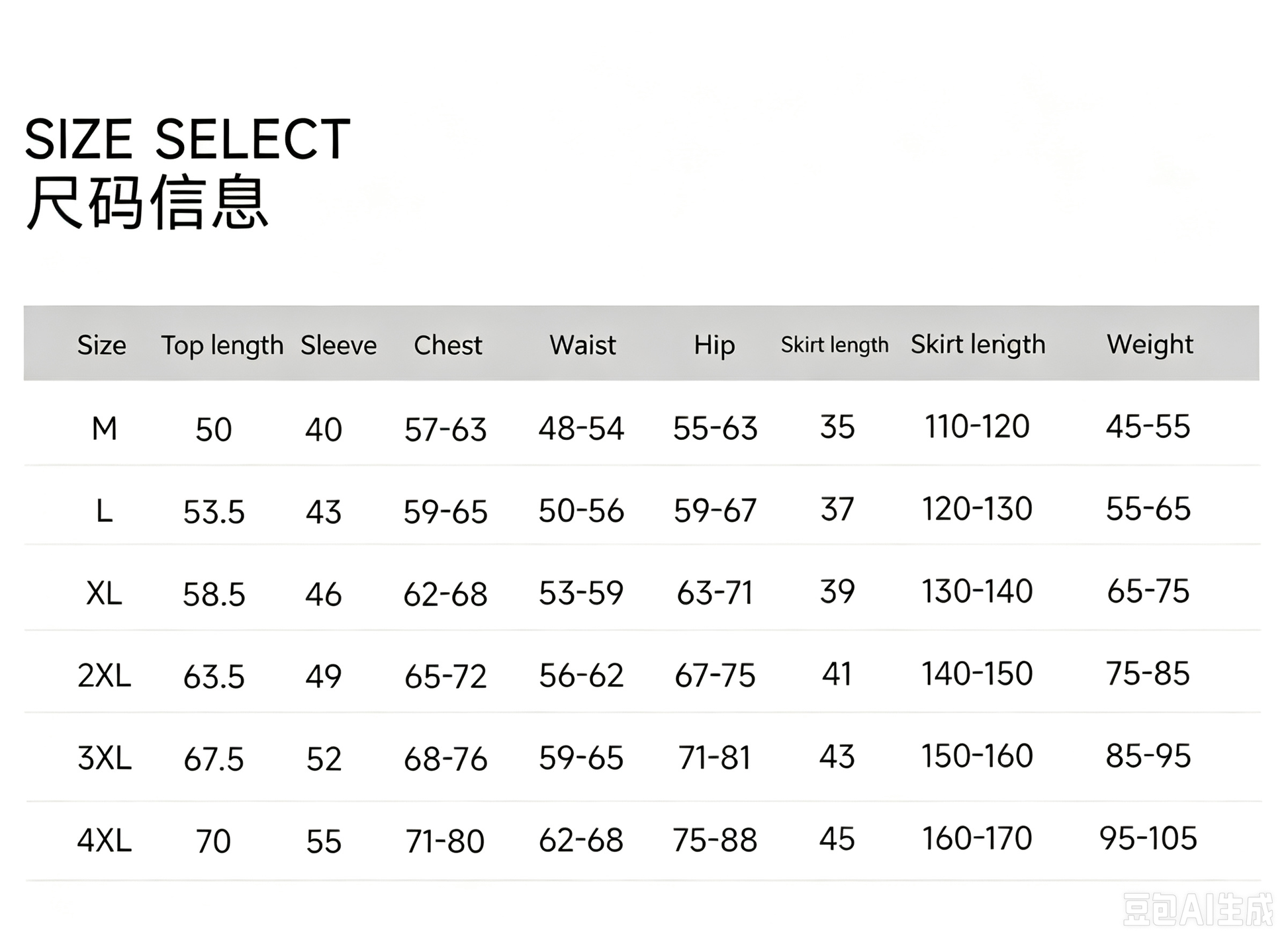Click the Weight column header
Screen dimensions: 1288x944
tap(1150, 345)
